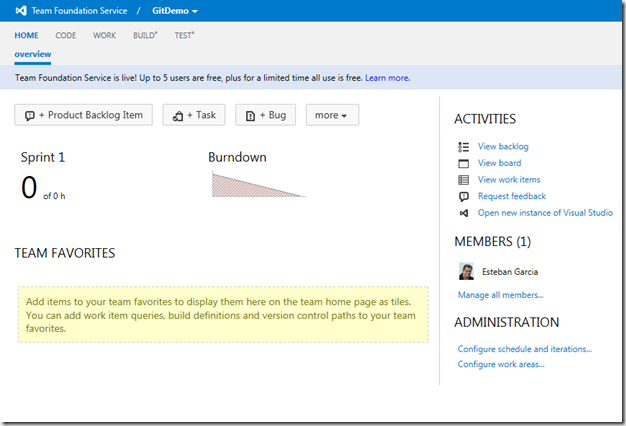Image resolution: width=626 pixels, height=426 pixels.
Task: Click the Burndown chart
Action: click(x=258, y=184)
